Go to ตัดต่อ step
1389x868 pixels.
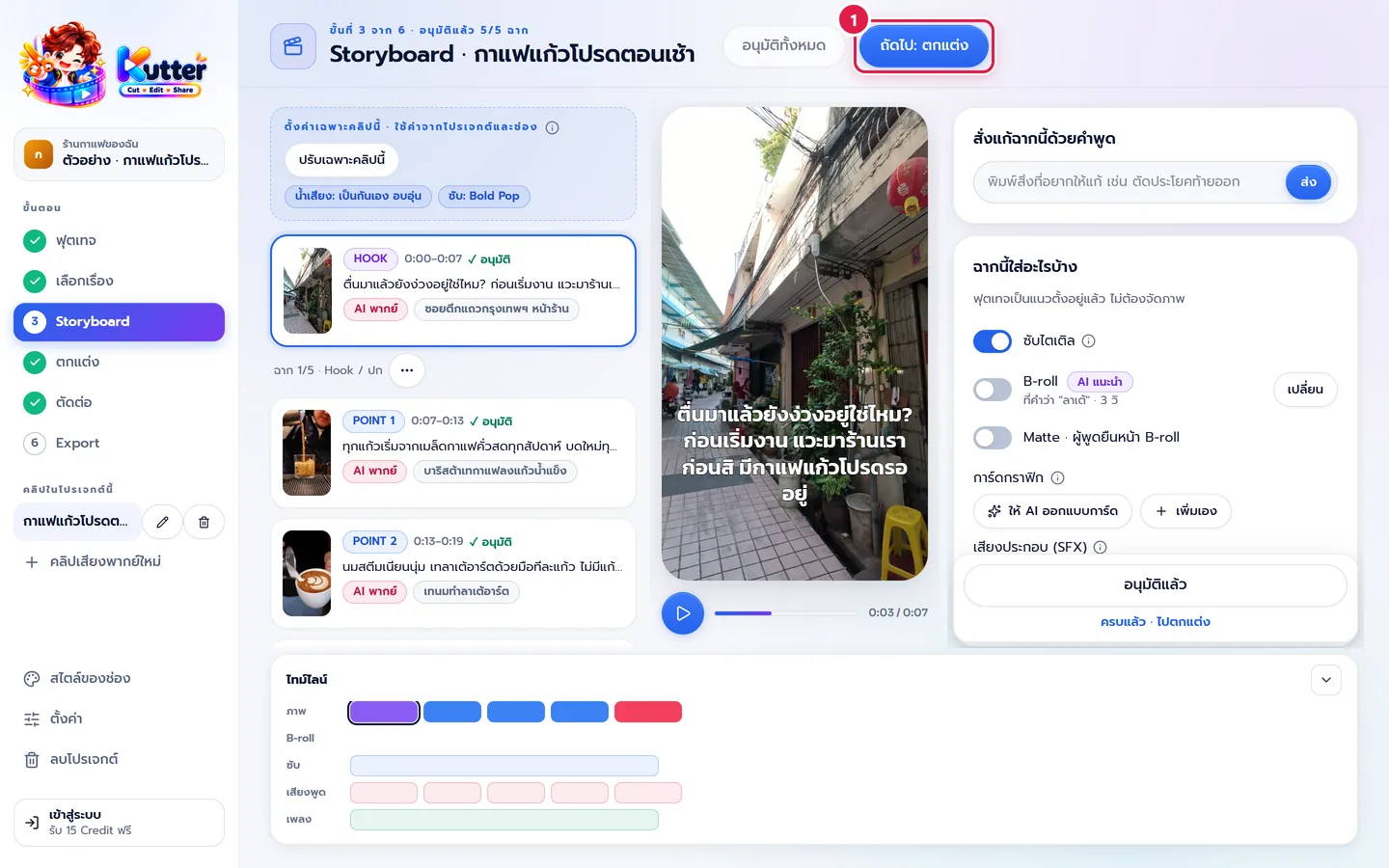tap(119, 402)
